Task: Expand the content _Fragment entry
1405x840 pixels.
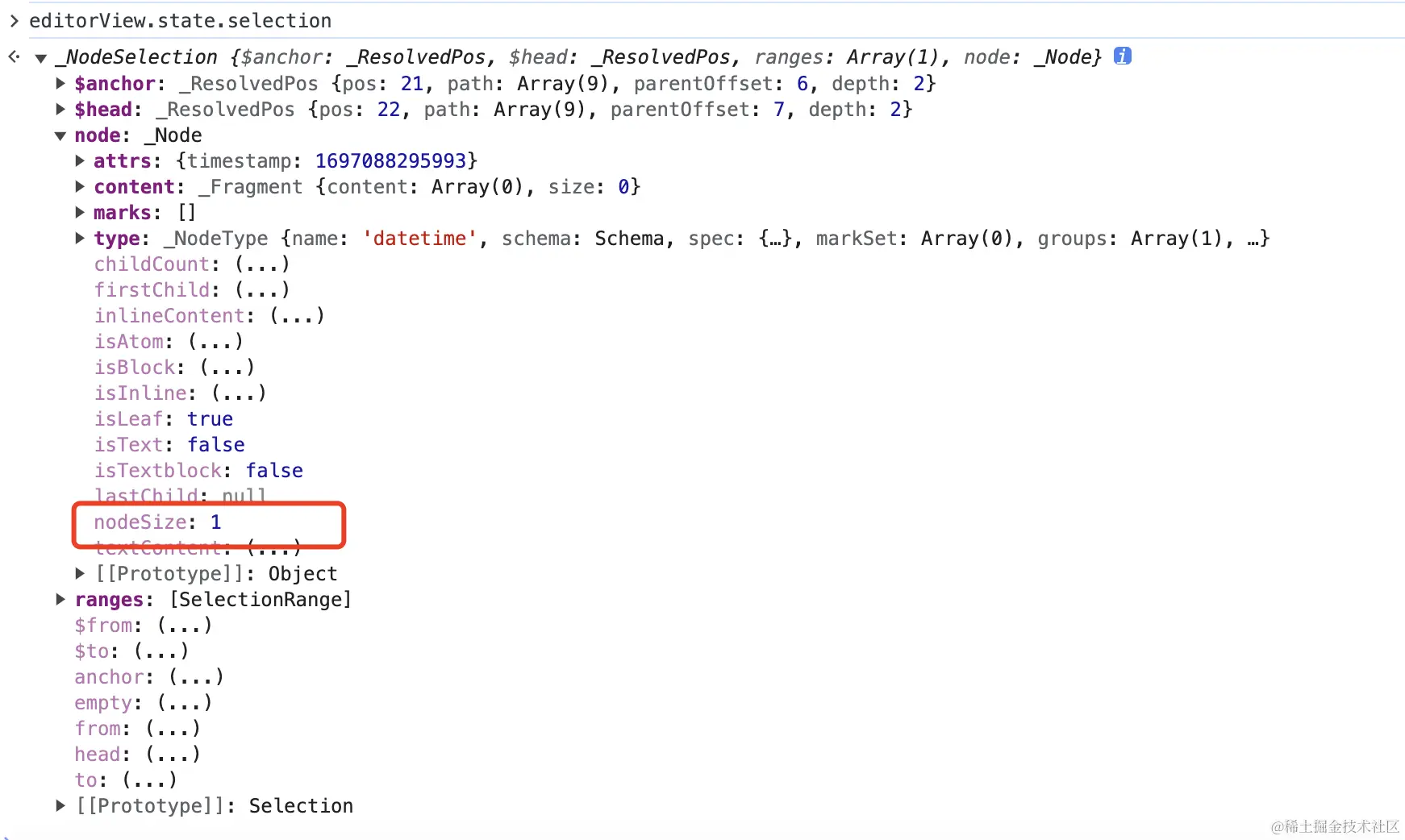Action: [80, 186]
